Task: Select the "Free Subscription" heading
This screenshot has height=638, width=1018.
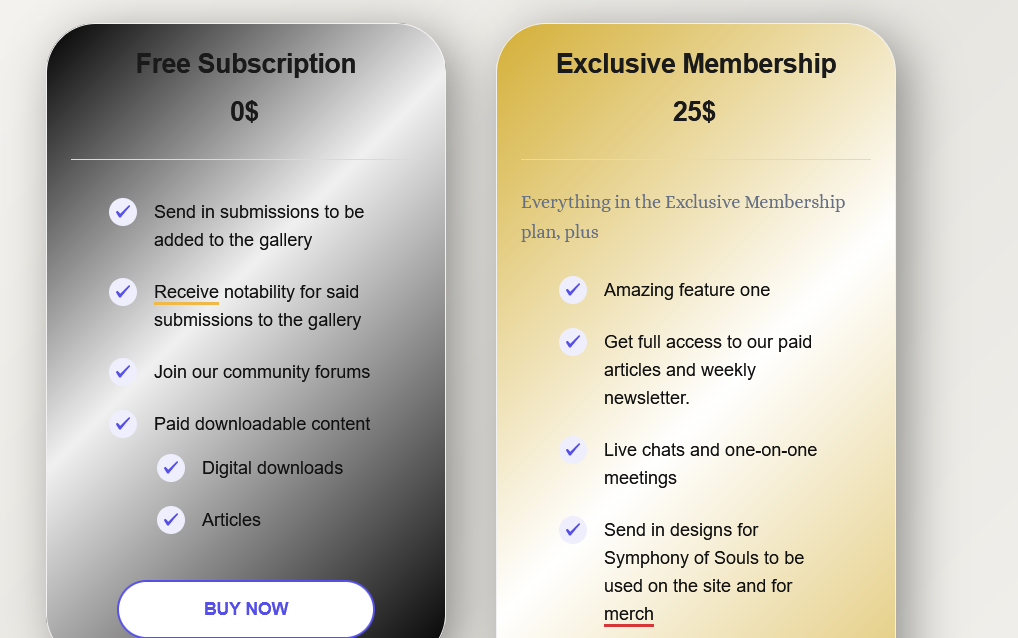Action: [246, 64]
